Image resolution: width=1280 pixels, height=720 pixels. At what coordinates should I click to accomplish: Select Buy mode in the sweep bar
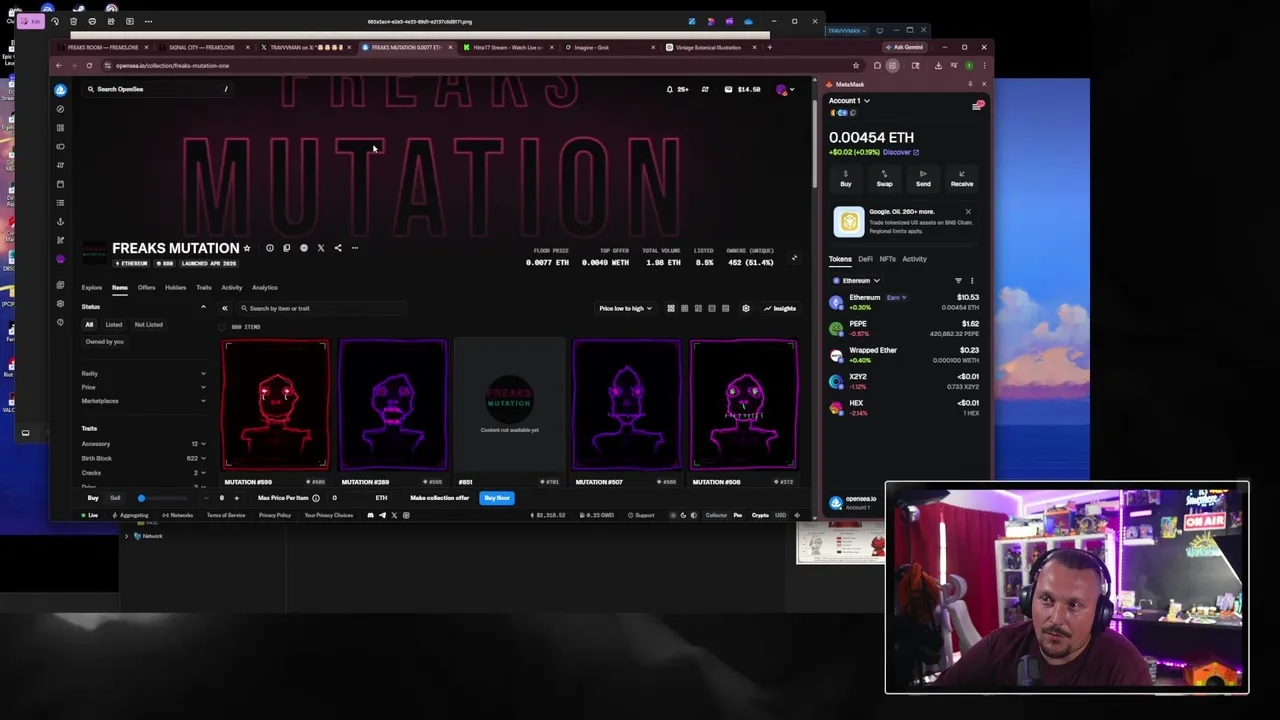click(x=93, y=498)
